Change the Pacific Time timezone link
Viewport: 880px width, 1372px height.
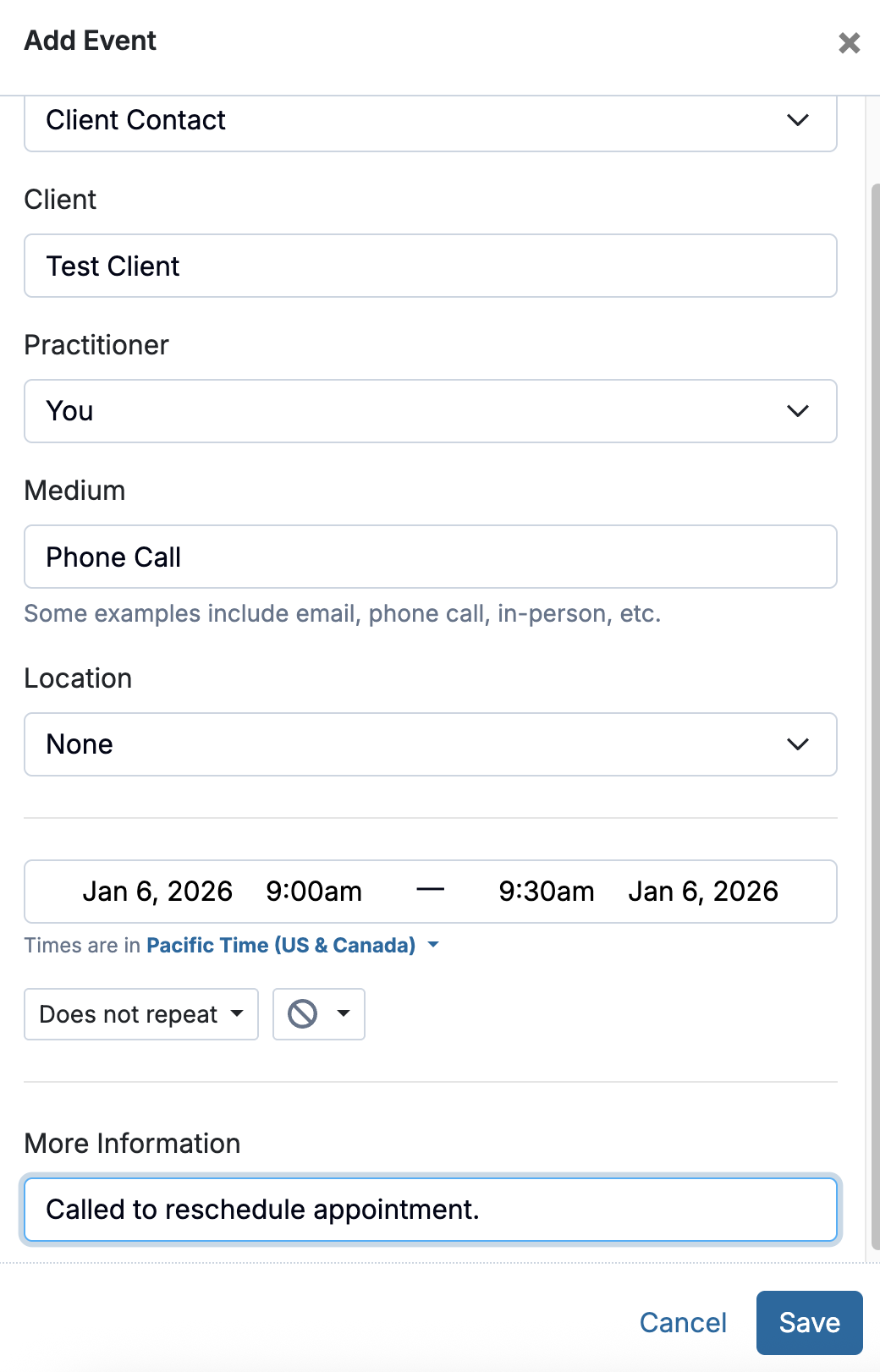point(281,945)
